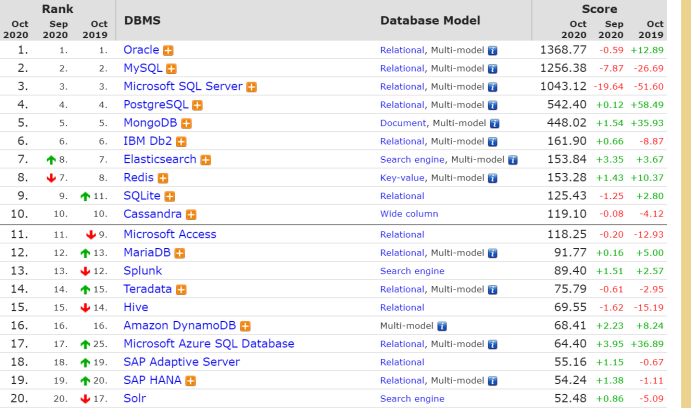Open the MongoDB link
The width and height of the screenshot is (692, 408).
pyautogui.click(x=150, y=123)
